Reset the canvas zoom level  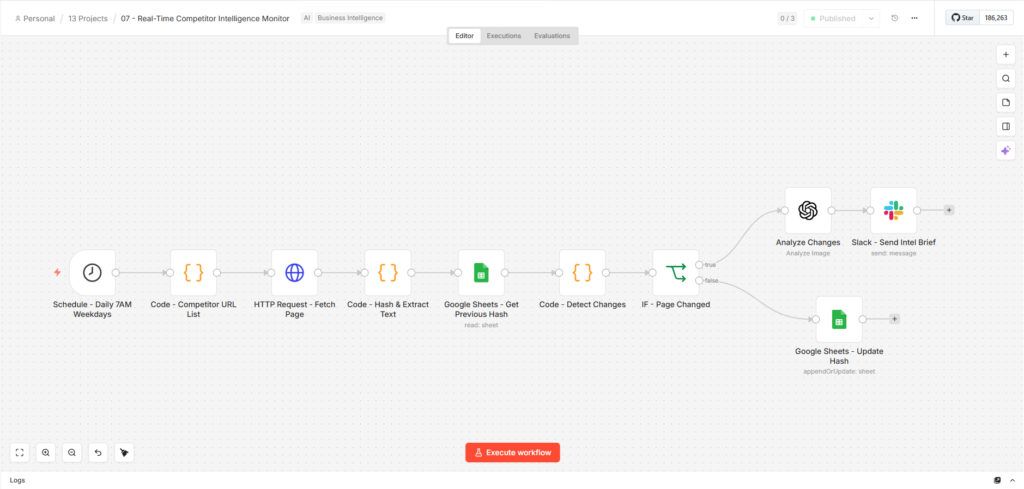pos(98,452)
